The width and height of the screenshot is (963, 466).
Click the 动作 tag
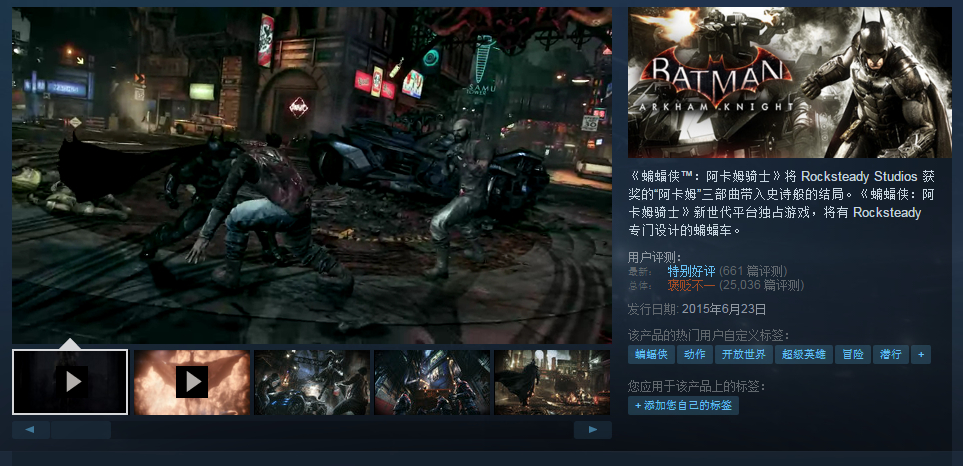[x=695, y=354]
